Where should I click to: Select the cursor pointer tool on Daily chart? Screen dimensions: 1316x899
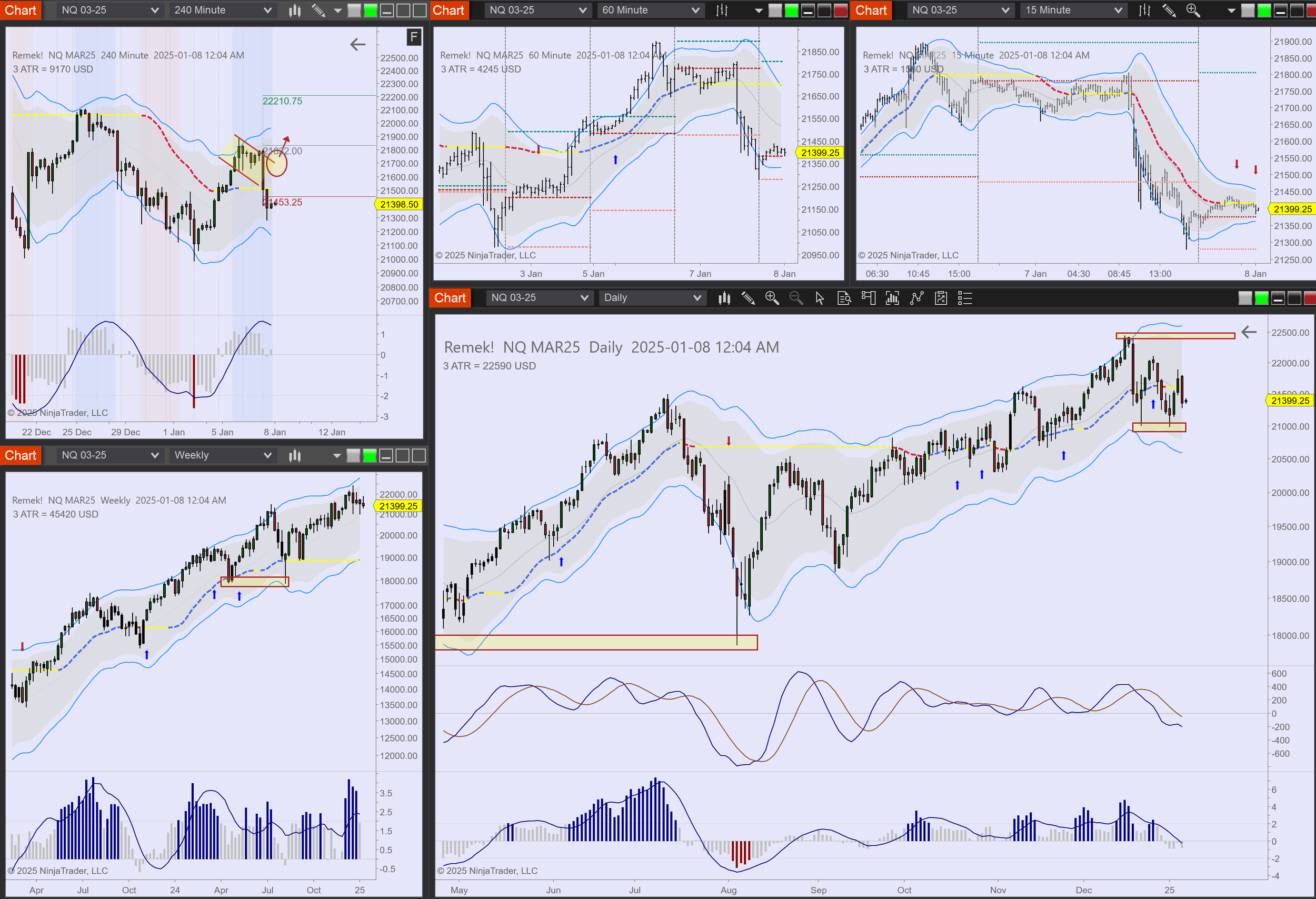click(x=820, y=298)
